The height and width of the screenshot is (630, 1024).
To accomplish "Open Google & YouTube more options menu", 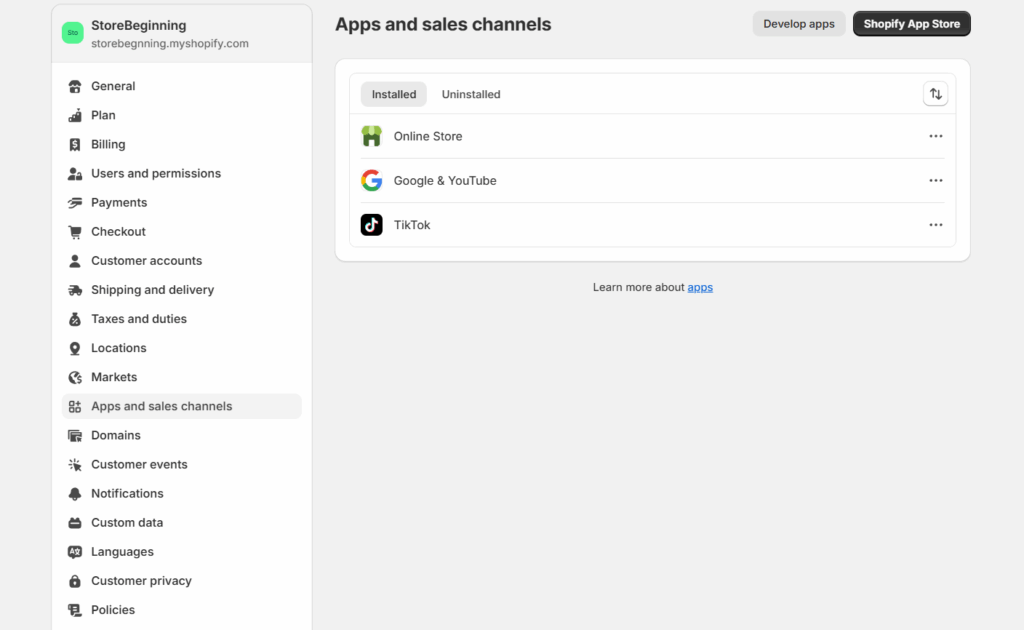I will 935,181.
